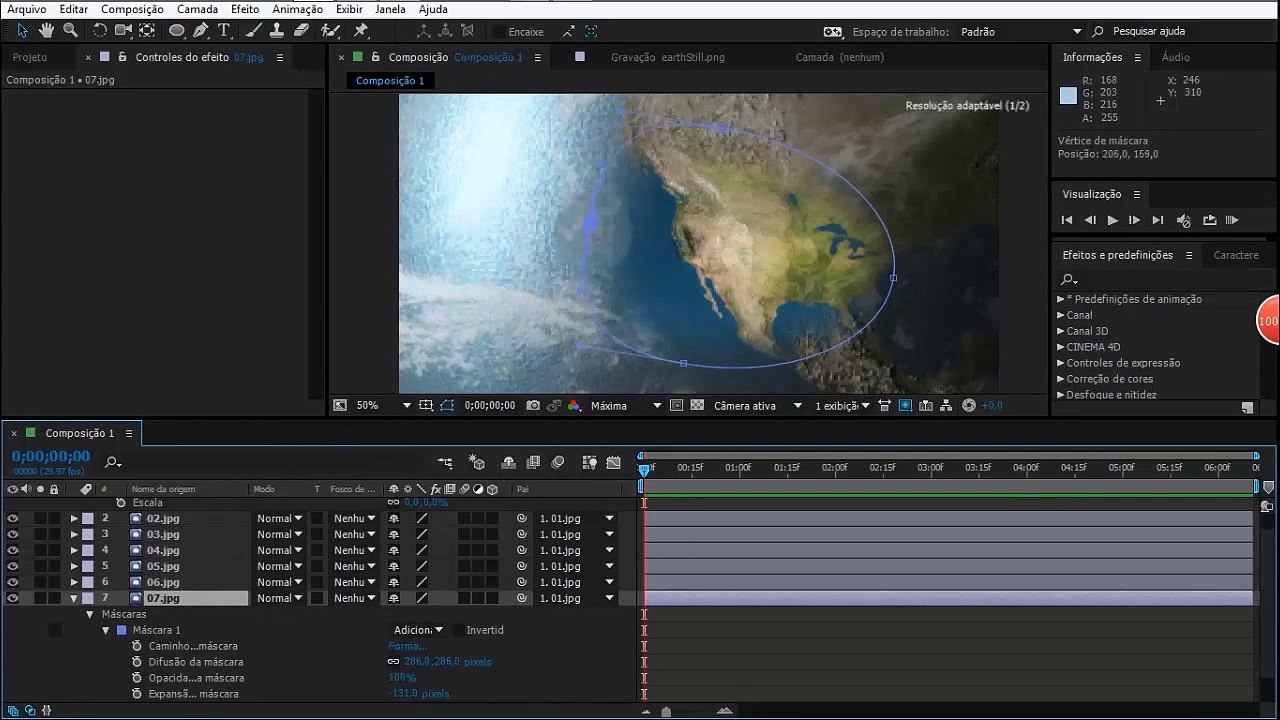1280x720 pixels.
Task: Open the Composição menu
Action: 132,9
